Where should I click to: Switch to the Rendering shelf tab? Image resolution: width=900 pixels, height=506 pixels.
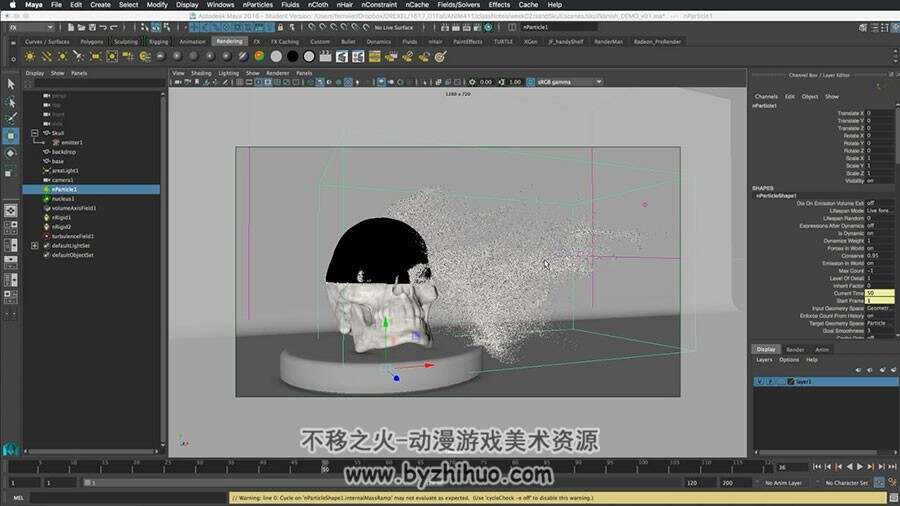[x=230, y=41]
